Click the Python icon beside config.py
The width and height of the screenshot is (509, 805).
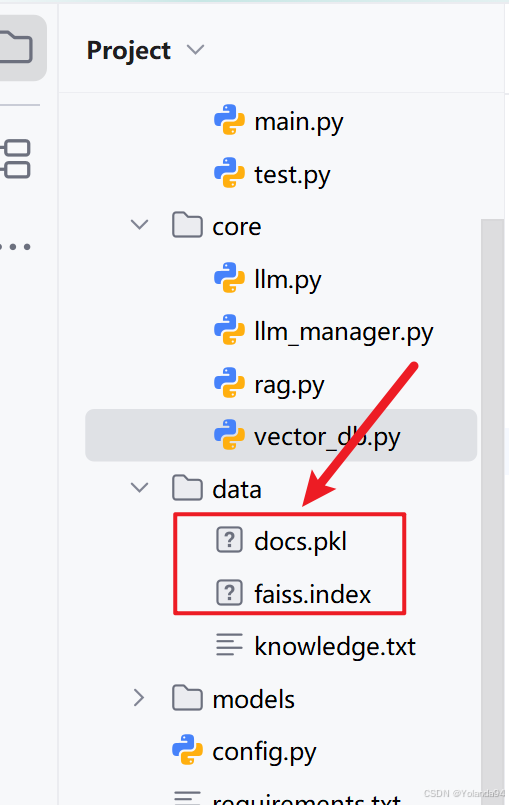point(187,750)
